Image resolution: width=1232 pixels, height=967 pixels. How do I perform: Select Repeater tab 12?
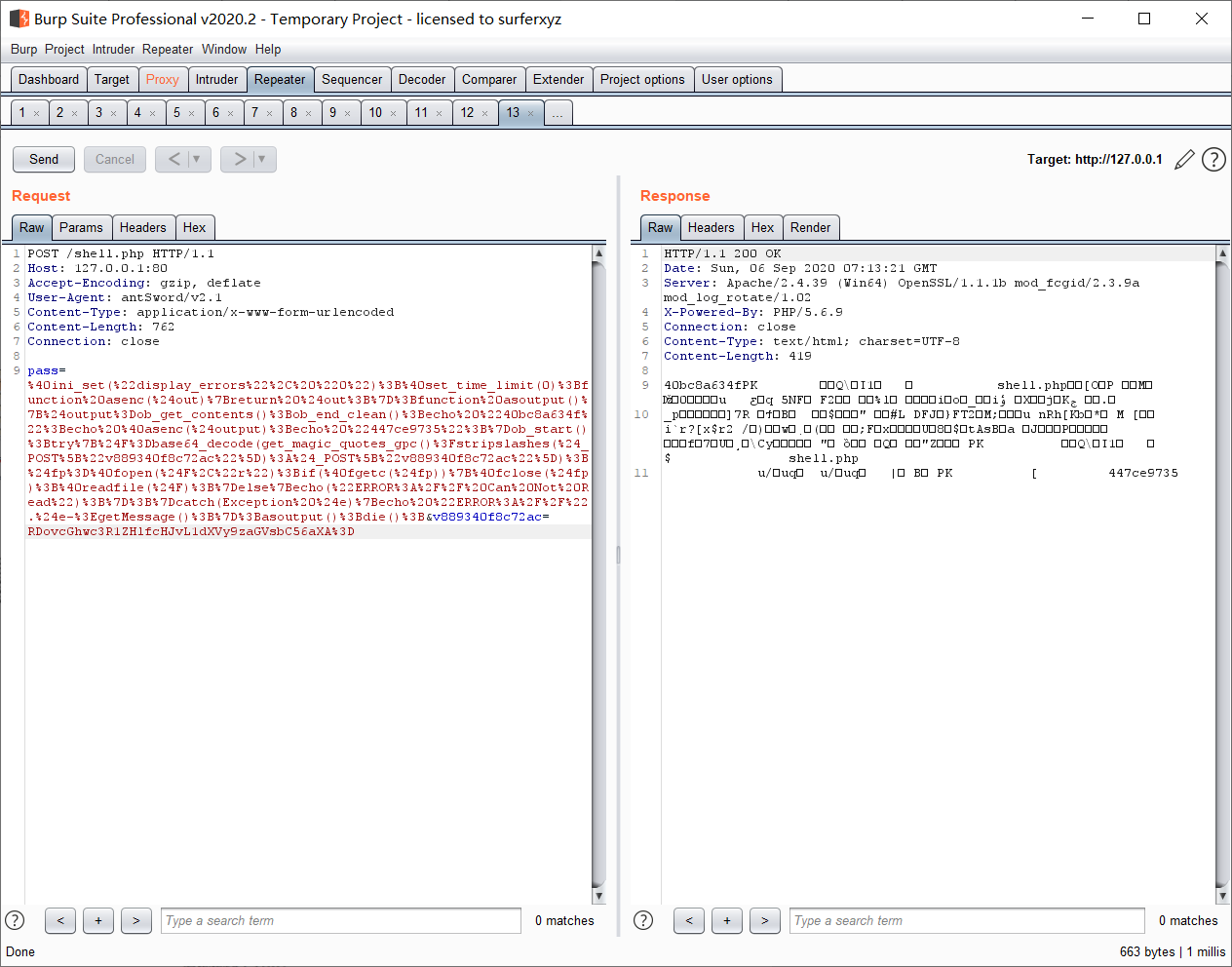(x=467, y=113)
